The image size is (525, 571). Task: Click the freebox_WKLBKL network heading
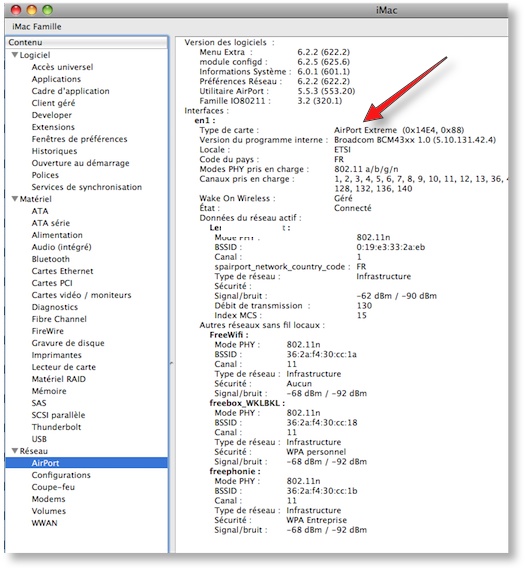click(x=247, y=403)
